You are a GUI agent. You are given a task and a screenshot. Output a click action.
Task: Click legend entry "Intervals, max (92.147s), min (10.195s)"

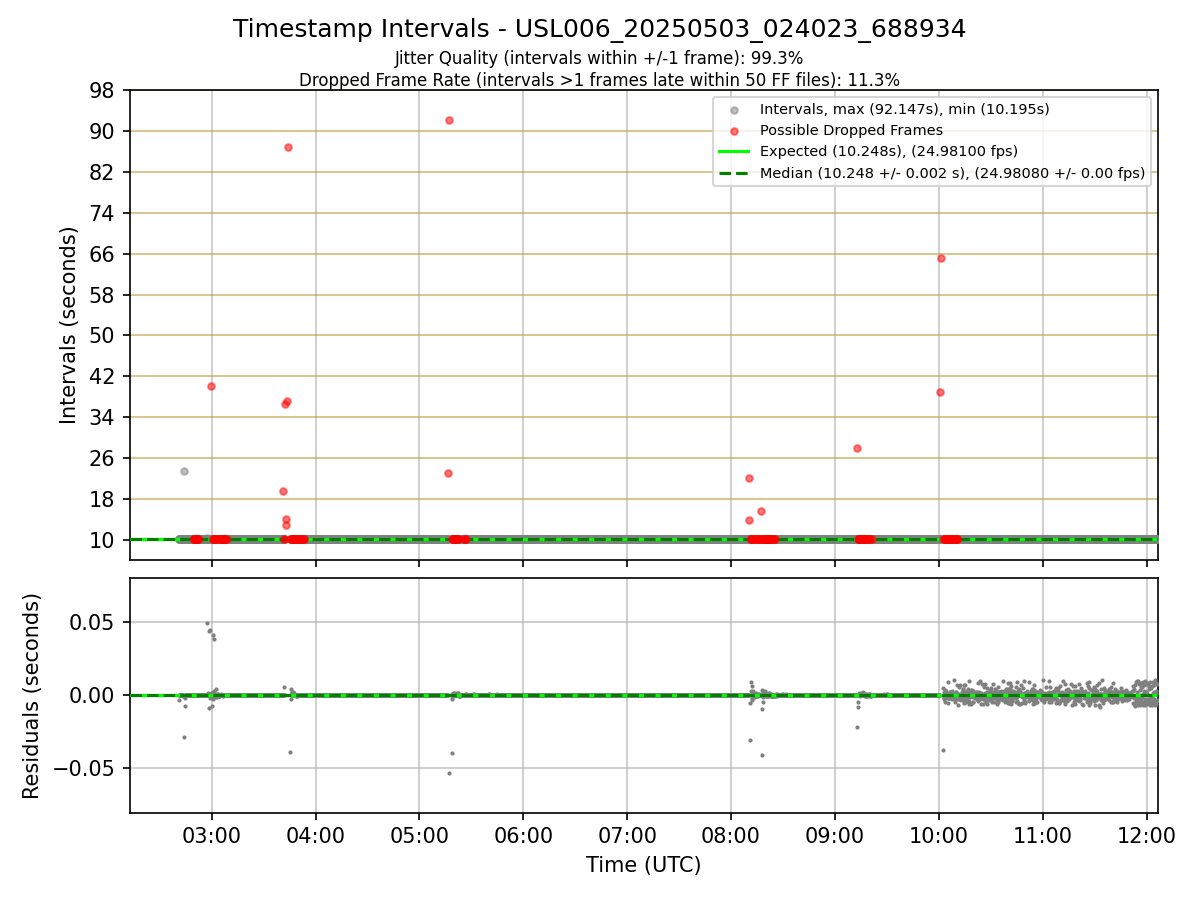(904, 109)
